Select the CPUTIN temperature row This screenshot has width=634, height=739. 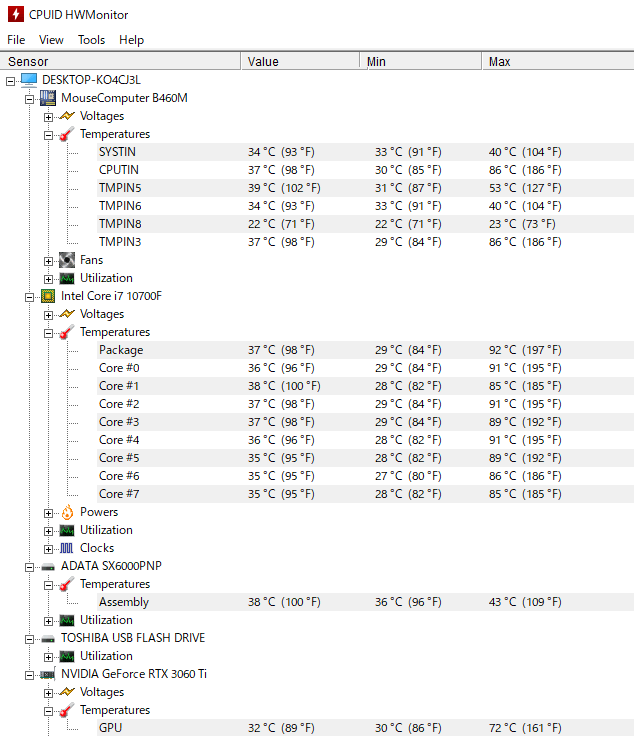tap(365, 170)
